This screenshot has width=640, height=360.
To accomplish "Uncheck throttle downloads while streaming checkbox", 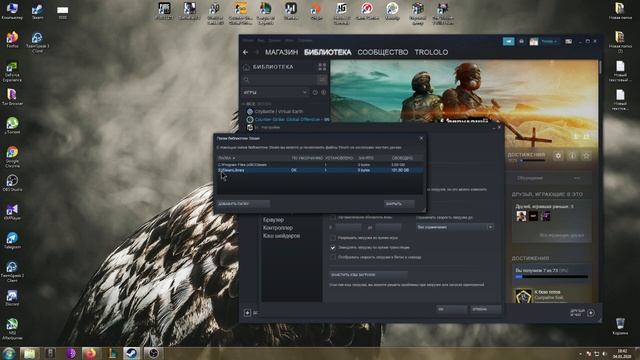I will click(333, 247).
